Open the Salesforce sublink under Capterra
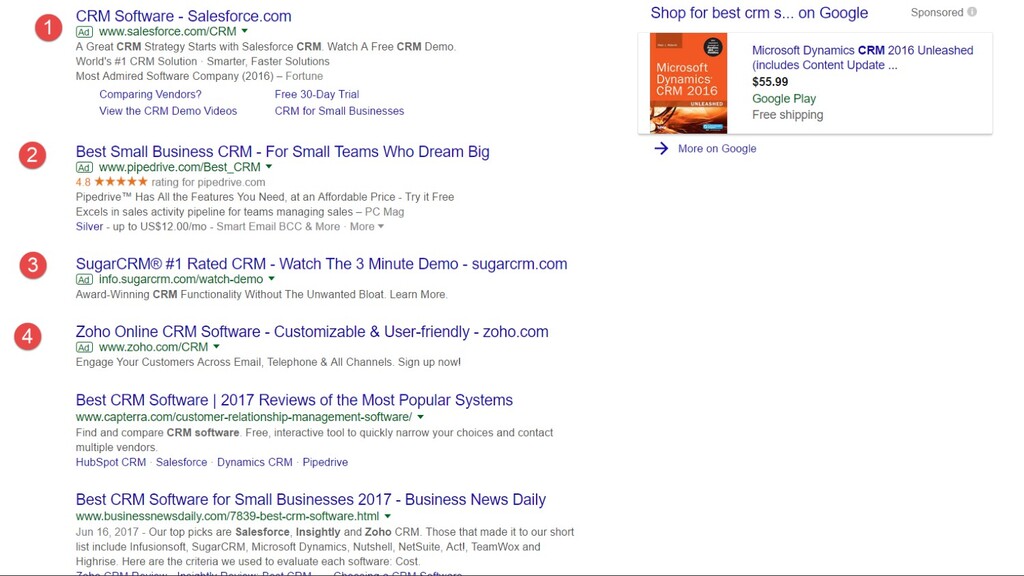This screenshot has height=576, width=1024. pyautogui.click(x=181, y=462)
